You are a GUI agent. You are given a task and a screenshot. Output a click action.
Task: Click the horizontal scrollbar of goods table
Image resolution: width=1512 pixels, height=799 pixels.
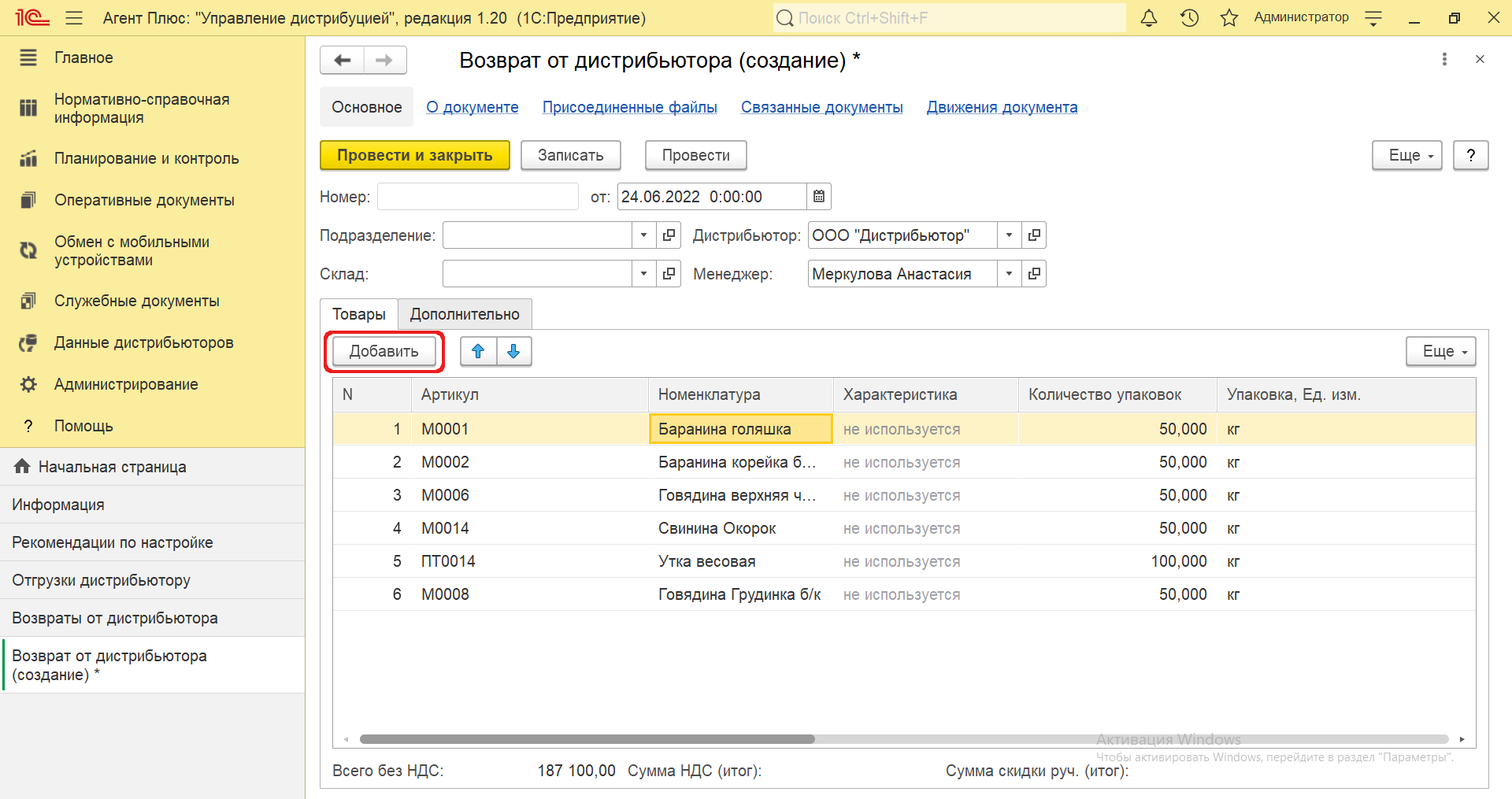click(x=587, y=739)
